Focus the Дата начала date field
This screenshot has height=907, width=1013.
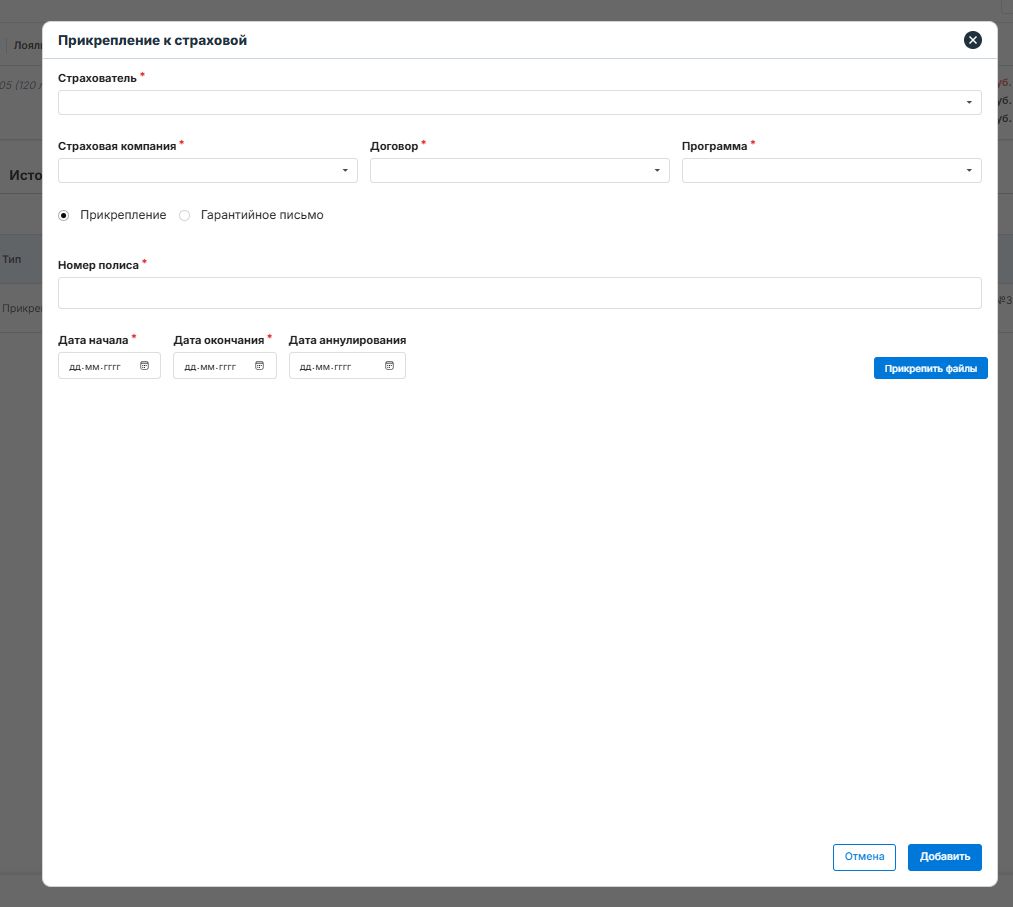click(x=96, y=367)
